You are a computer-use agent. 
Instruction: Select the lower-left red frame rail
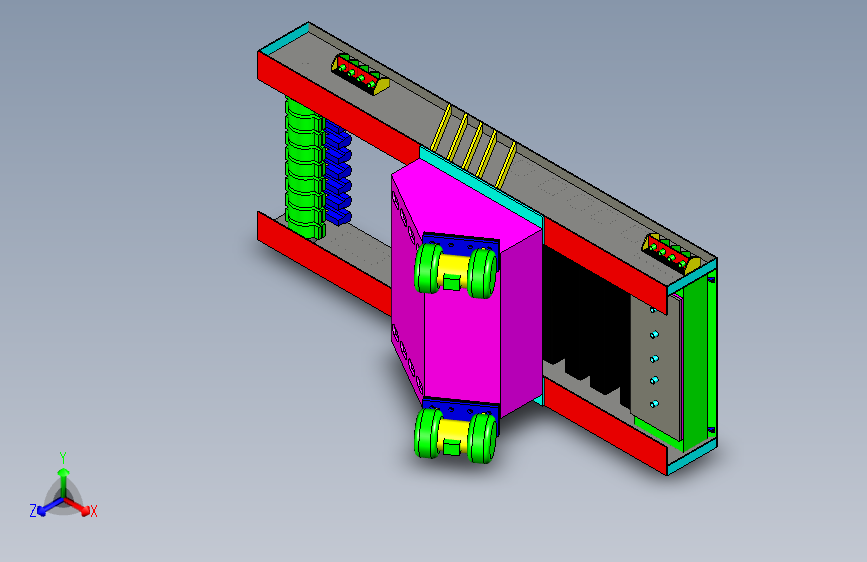point(325,263)
